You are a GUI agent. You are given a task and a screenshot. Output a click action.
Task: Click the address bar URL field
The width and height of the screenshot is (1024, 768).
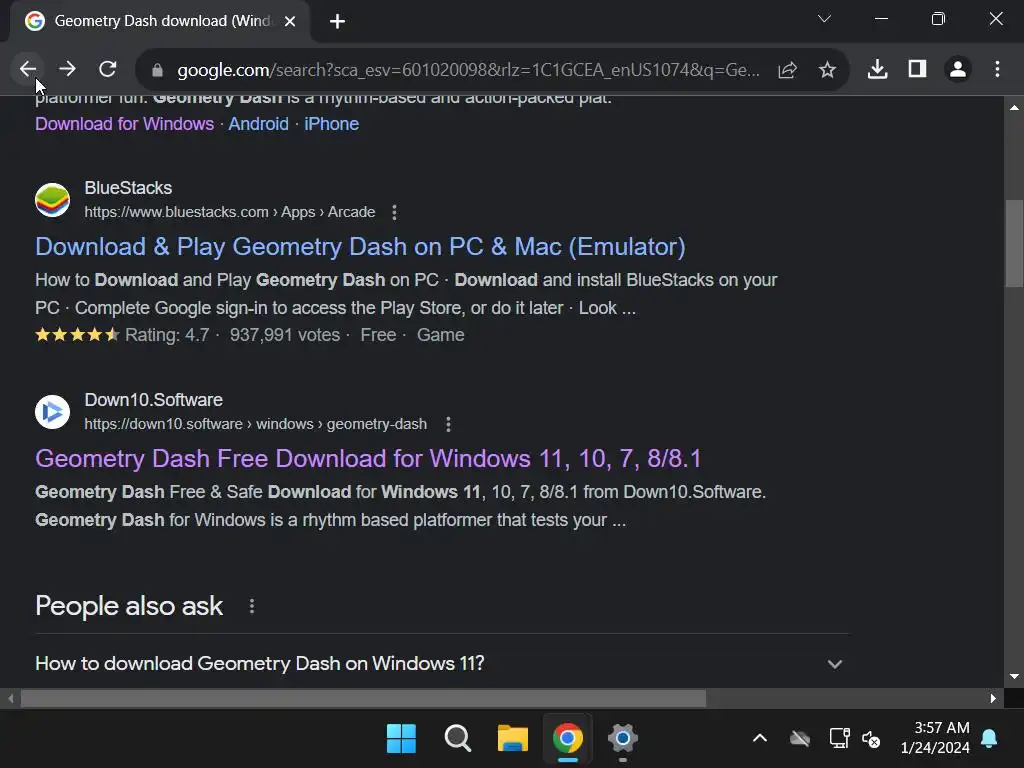[468, 70]
